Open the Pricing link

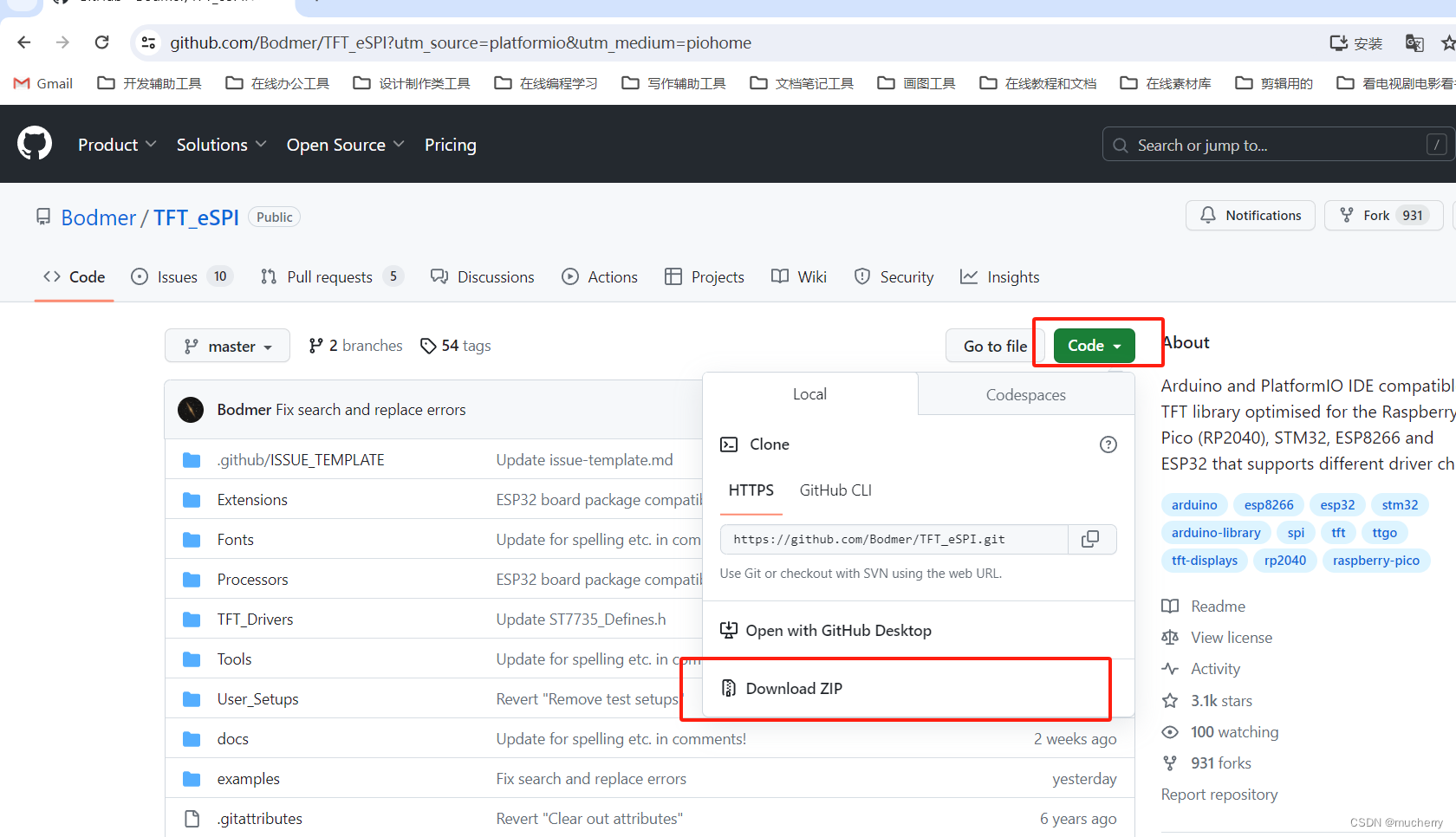coord(451,145)
